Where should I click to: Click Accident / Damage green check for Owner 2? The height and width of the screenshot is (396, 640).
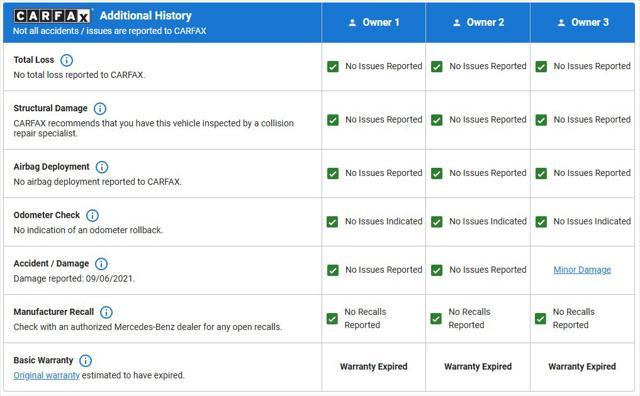pyautogui.click(x=437, y=270)
